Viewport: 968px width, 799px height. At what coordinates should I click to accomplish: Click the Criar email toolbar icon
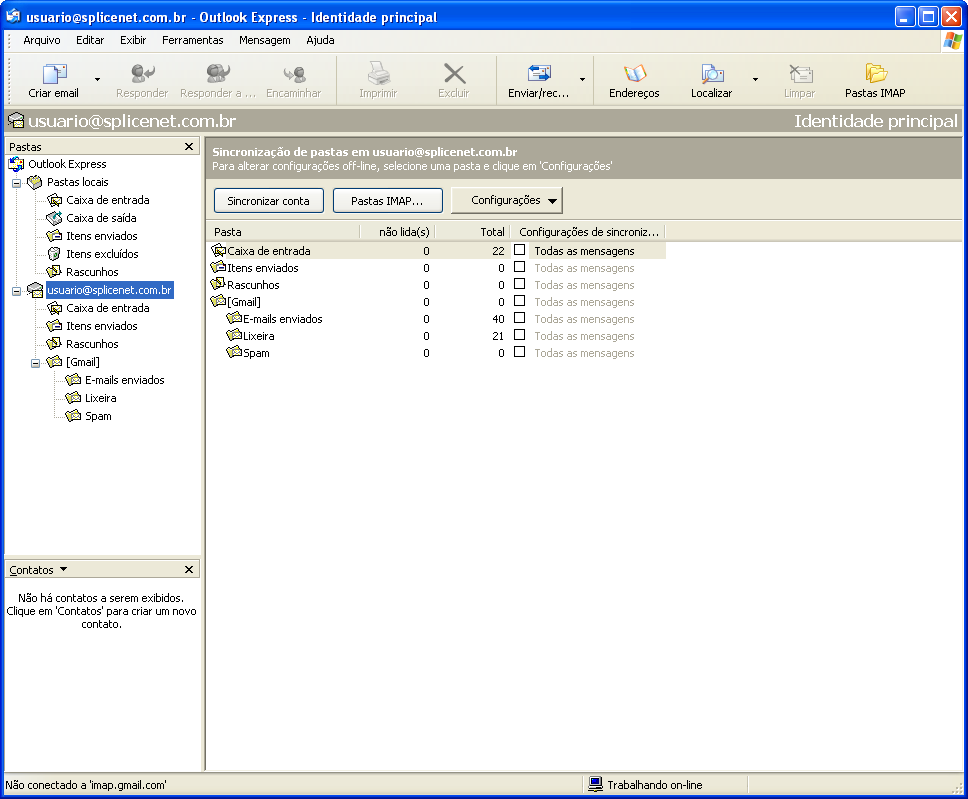(54, 74)
